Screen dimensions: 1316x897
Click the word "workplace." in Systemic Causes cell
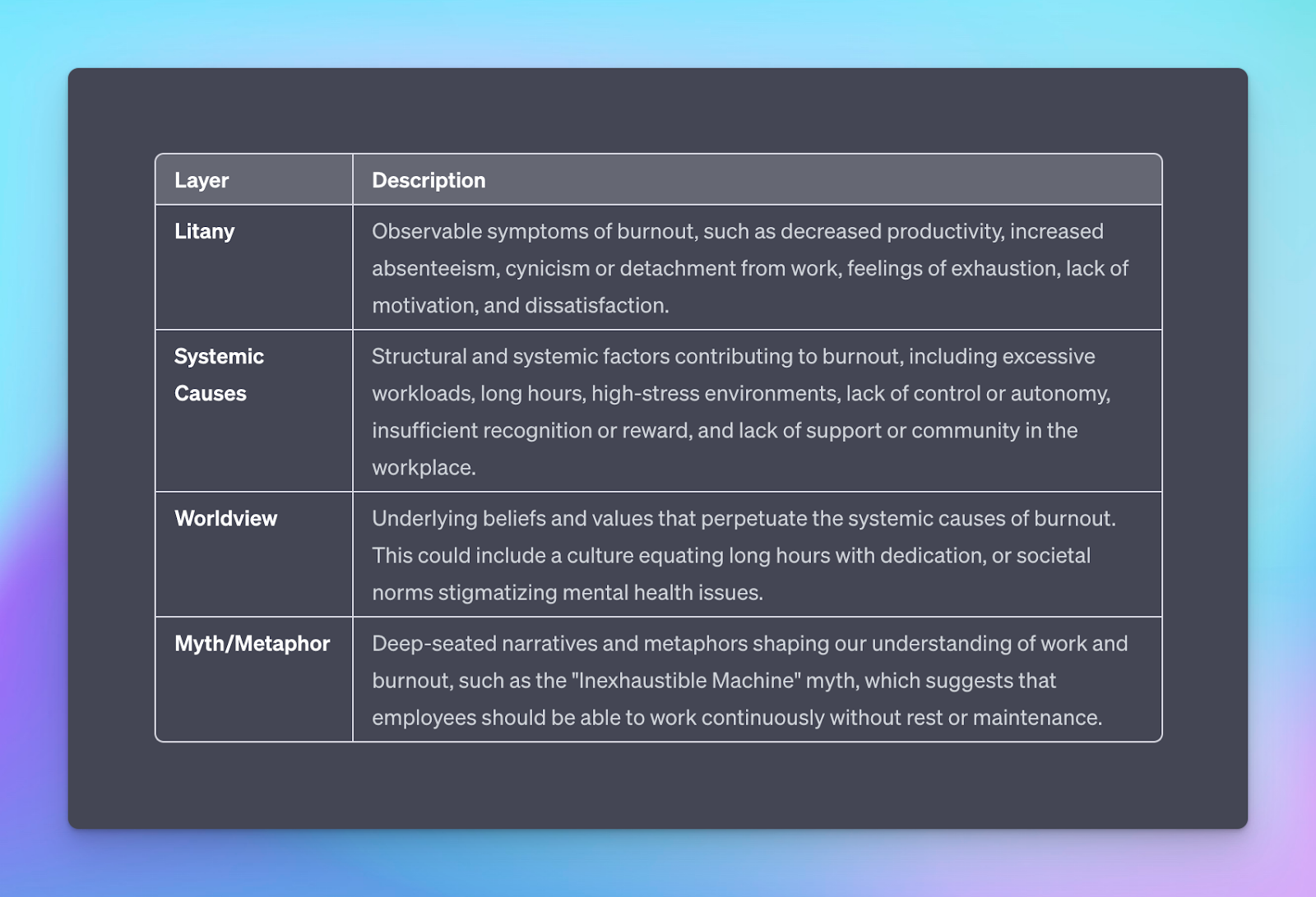[424, 468]
